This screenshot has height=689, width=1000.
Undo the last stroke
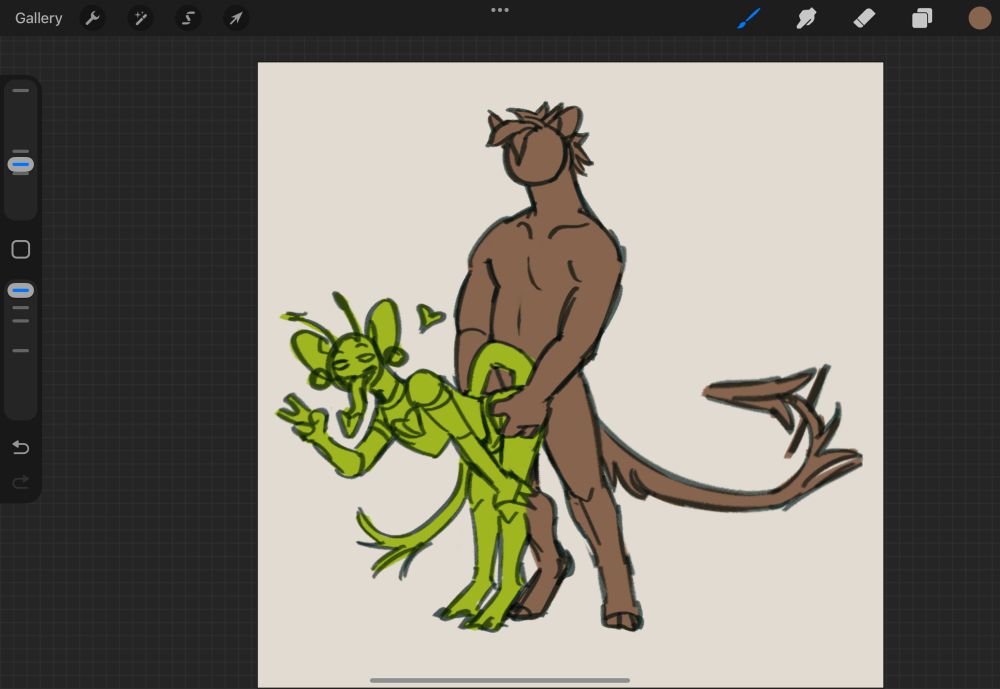pyautogui.click(x=20, y=447)
